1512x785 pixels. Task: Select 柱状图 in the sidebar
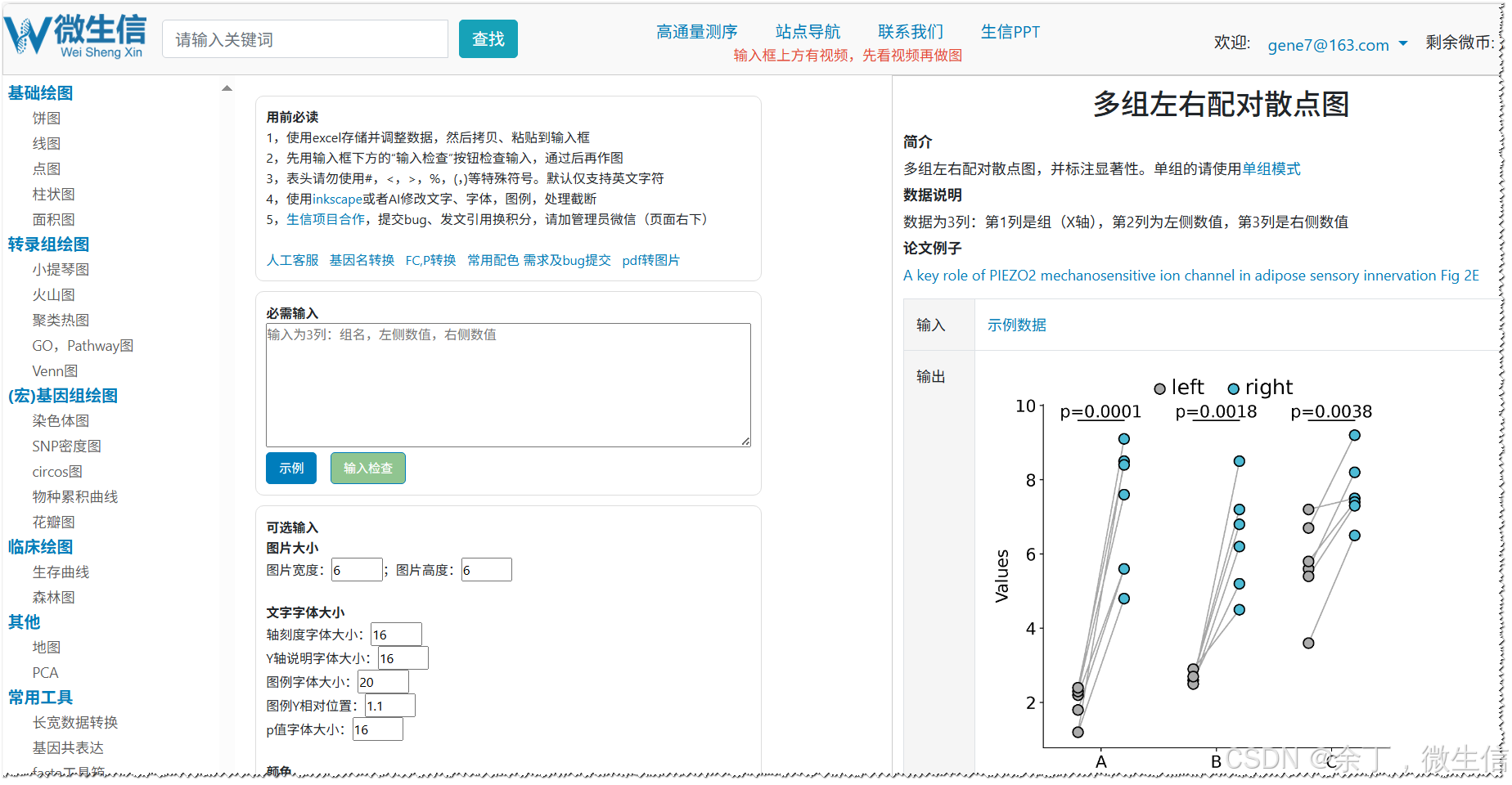(x=54, y=195)
